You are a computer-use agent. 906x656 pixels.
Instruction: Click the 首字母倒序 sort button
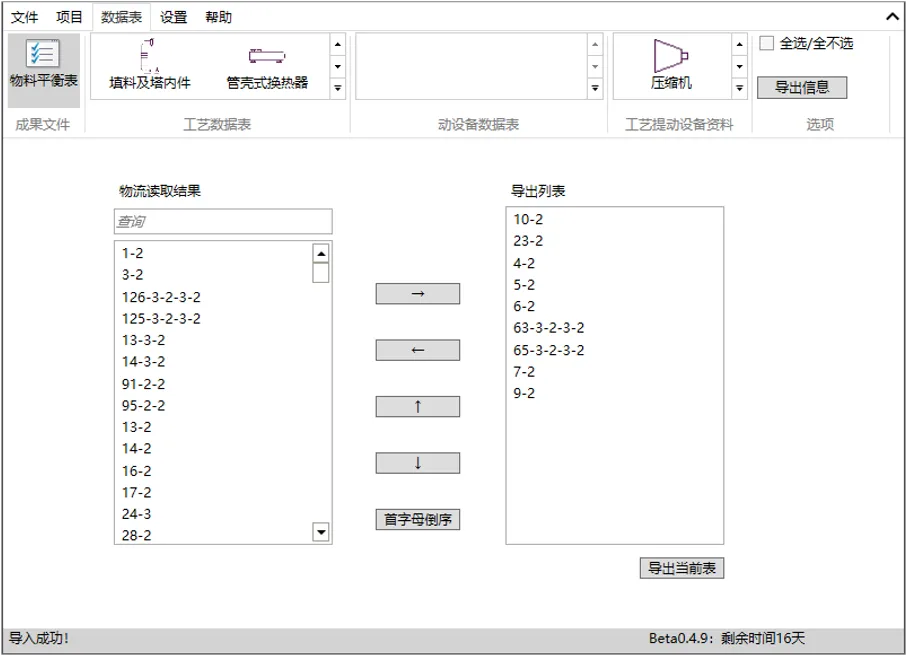418,520
